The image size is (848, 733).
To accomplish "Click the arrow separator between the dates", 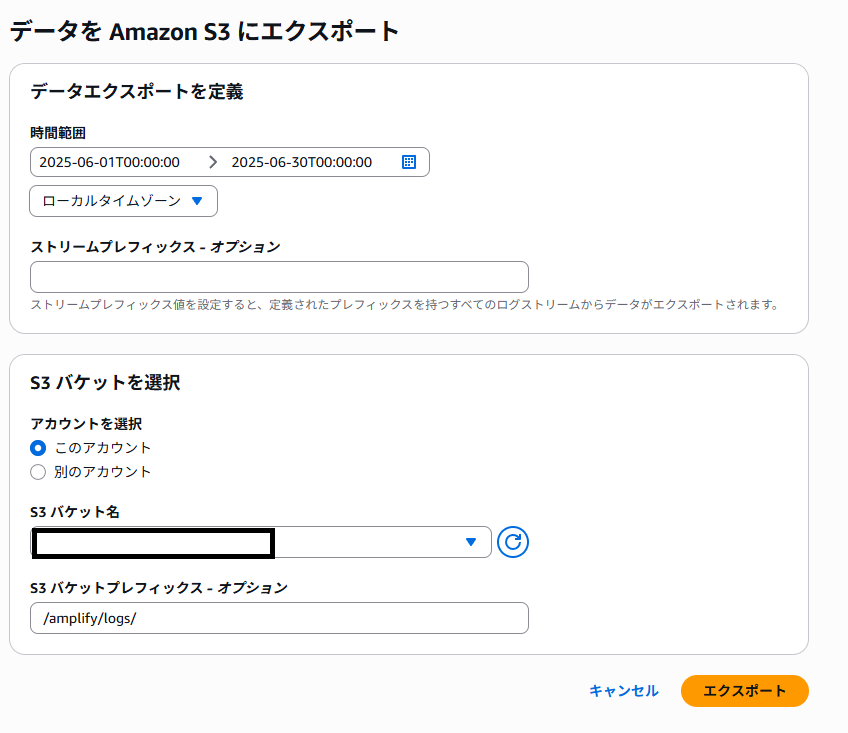I will (212, 162).
